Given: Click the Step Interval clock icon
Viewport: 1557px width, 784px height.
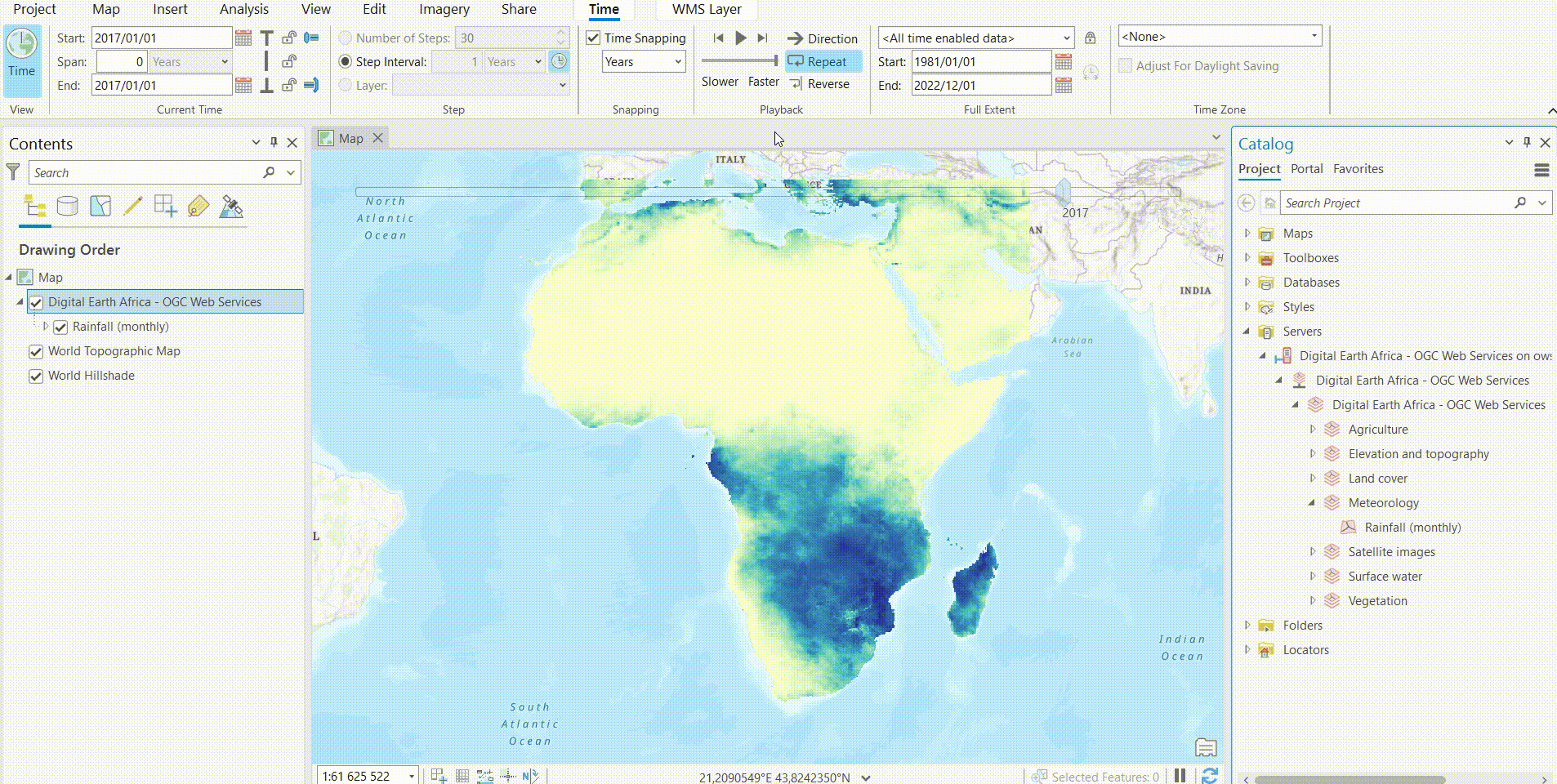Looking at the screenshot, I should [x=560, y=61].
